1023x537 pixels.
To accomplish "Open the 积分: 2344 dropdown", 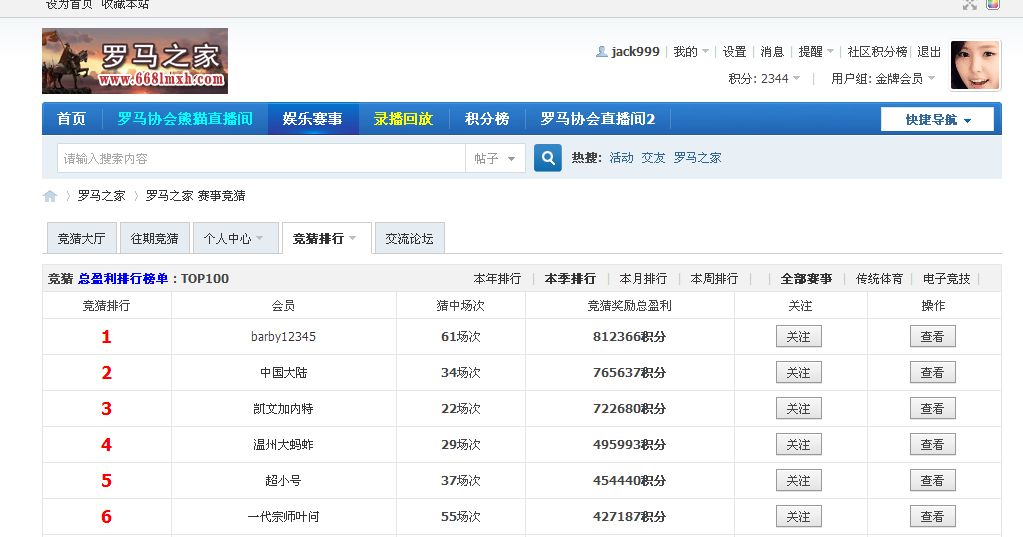I will coord(764,79).
